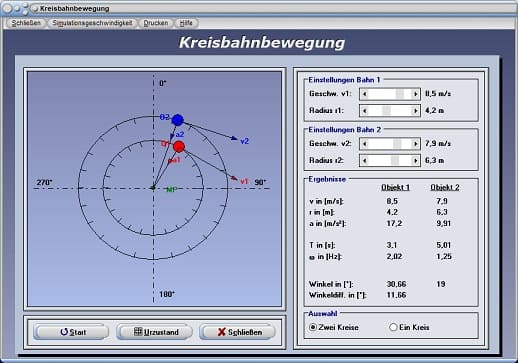Click the 270° axis label
Image resolution: width=518 pixels, height=363 pixels.
[x=44, y=182]
